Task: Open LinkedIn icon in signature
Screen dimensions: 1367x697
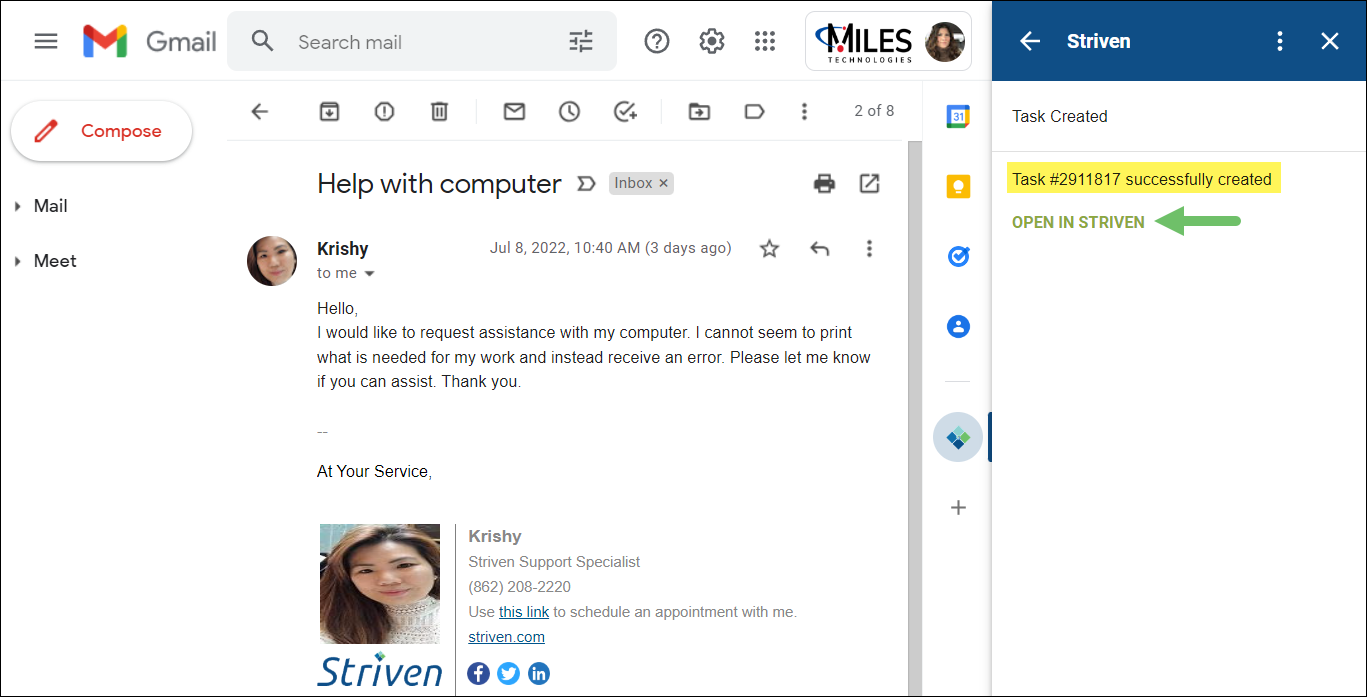Action: pos(539,673)
